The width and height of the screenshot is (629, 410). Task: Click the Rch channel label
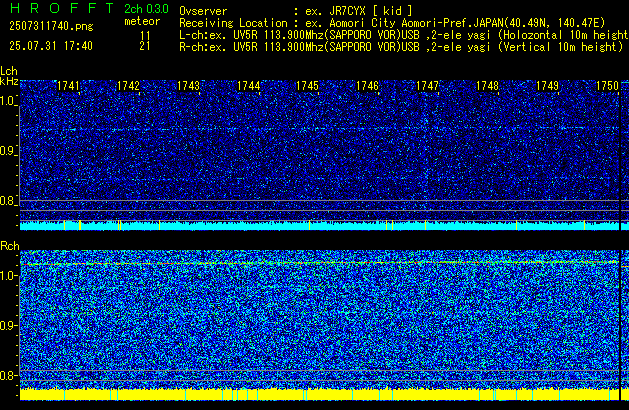10,246
